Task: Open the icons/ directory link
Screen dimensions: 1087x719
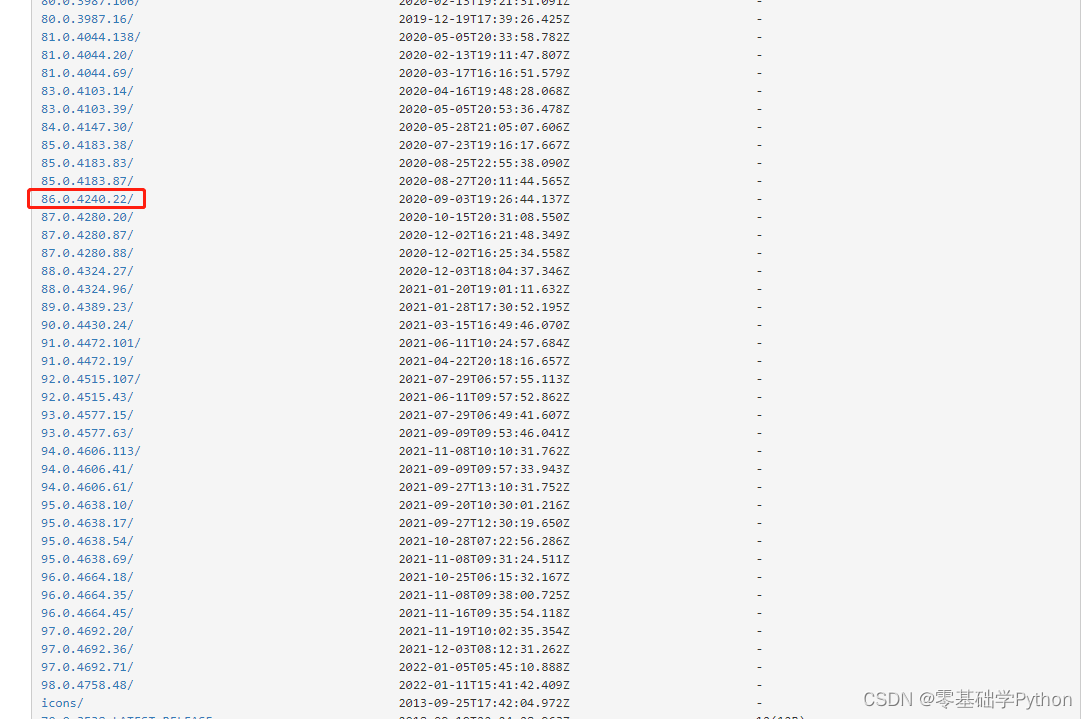Action: pyautogui.click(x=62, y=704)
